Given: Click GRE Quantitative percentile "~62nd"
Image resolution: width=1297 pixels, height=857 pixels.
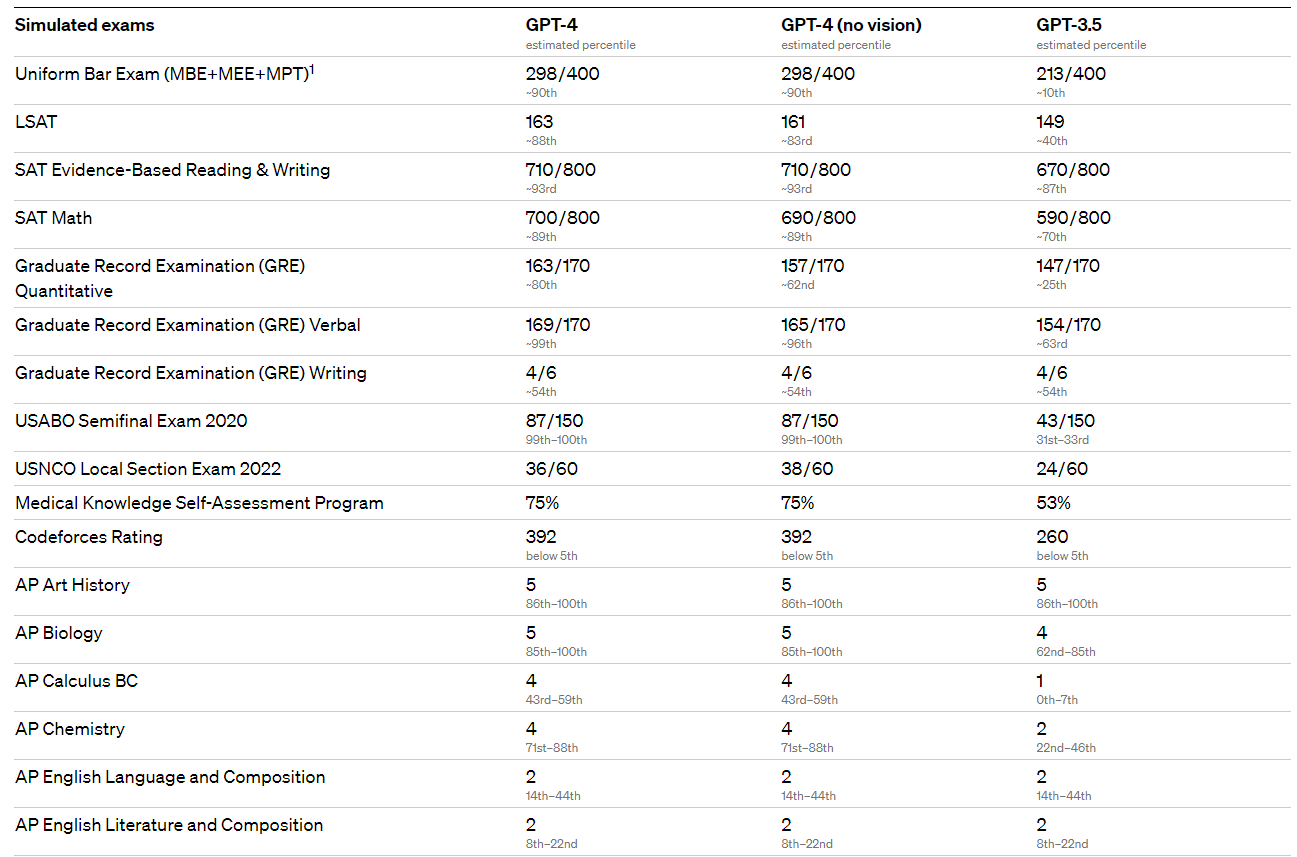Looking at the screenshot, I should tap(798, 285).
